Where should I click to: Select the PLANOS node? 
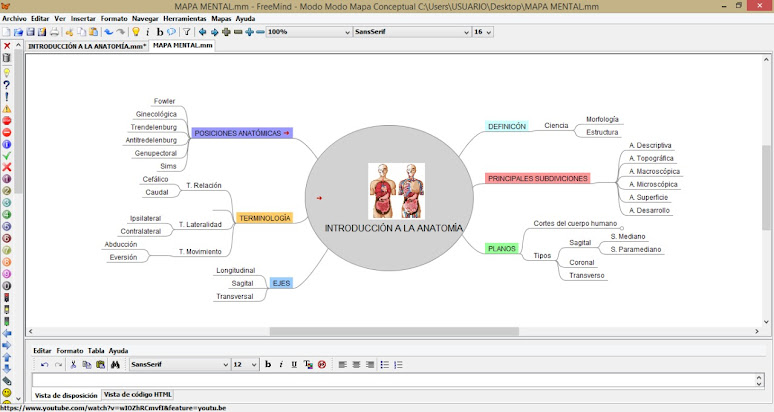point(502,249)
